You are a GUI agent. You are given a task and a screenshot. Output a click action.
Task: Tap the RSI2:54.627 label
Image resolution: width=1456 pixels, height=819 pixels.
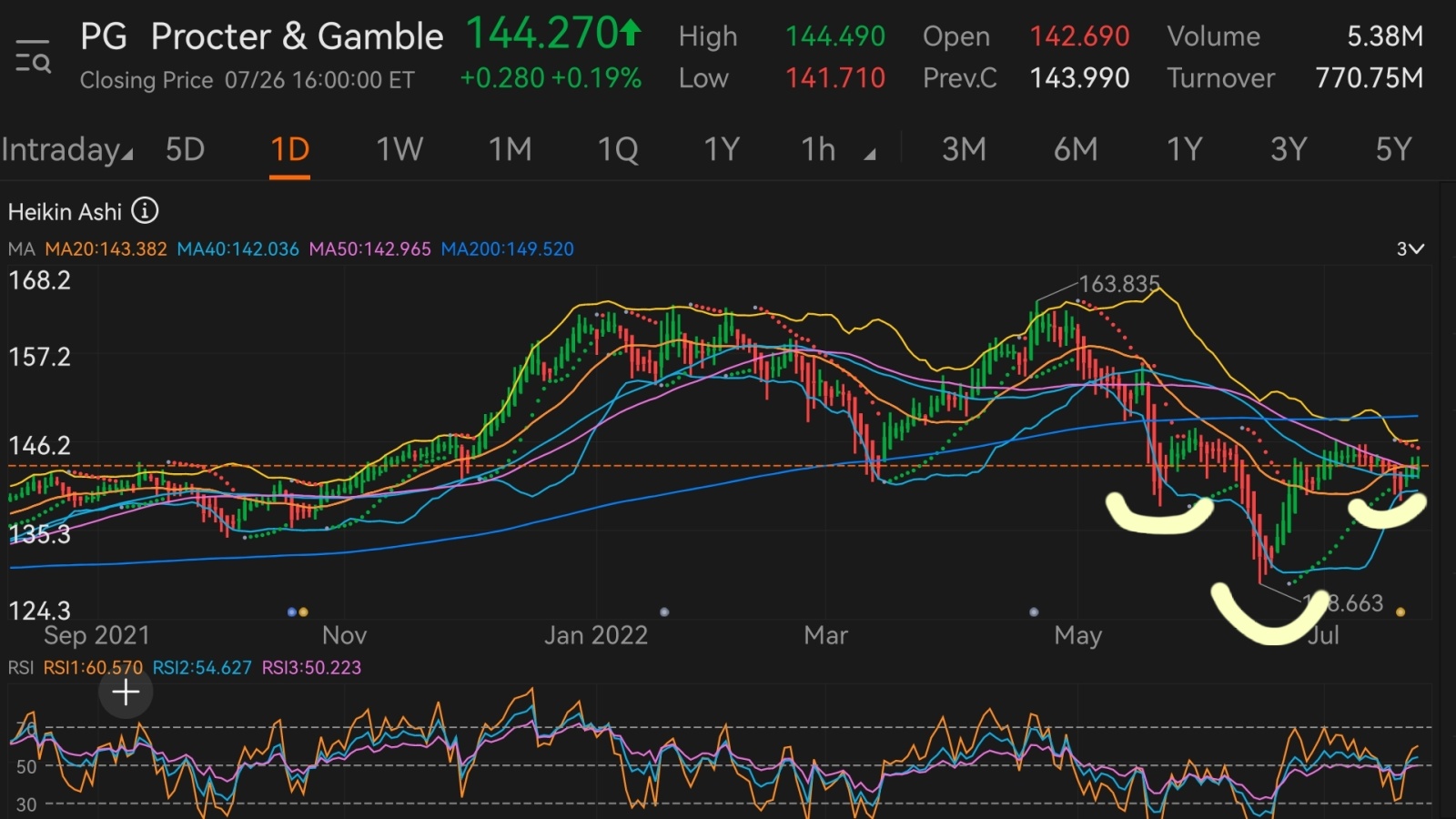pos(201,668)
